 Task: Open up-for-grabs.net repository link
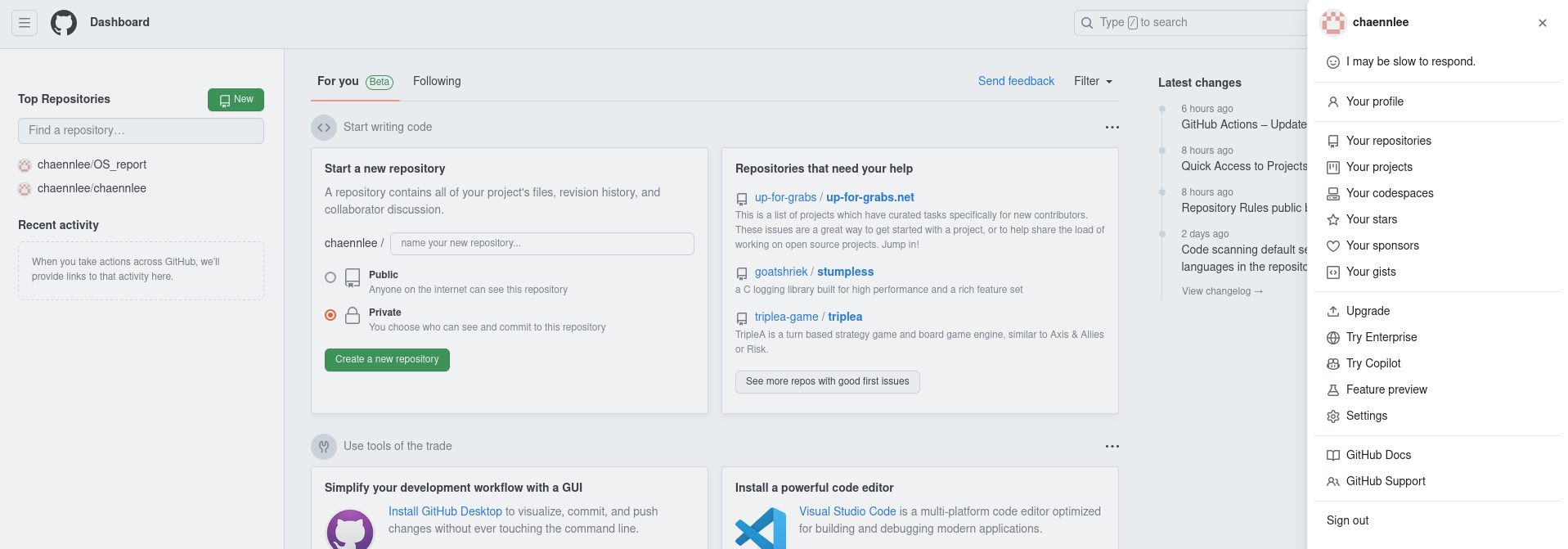[x=870, y=198]
